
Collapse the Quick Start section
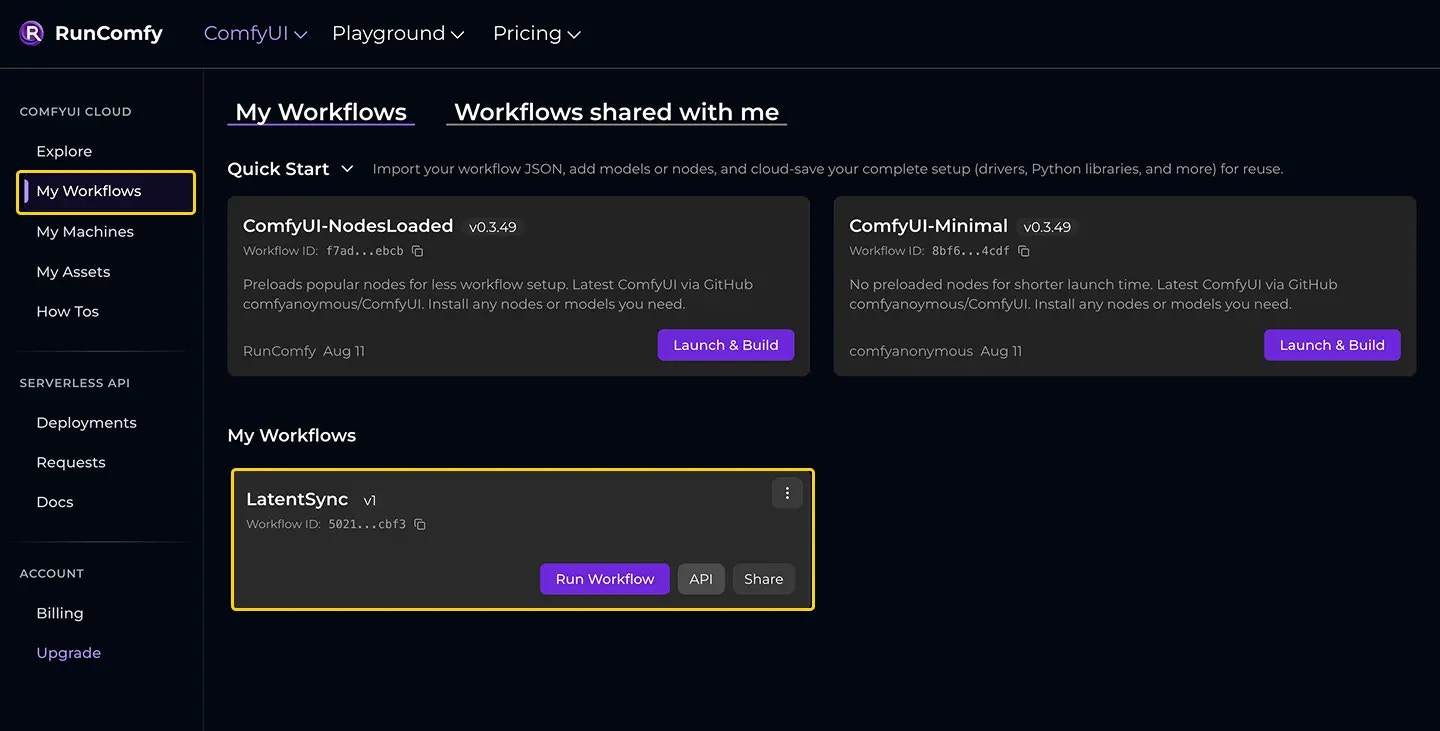click(x=347, y=169)
